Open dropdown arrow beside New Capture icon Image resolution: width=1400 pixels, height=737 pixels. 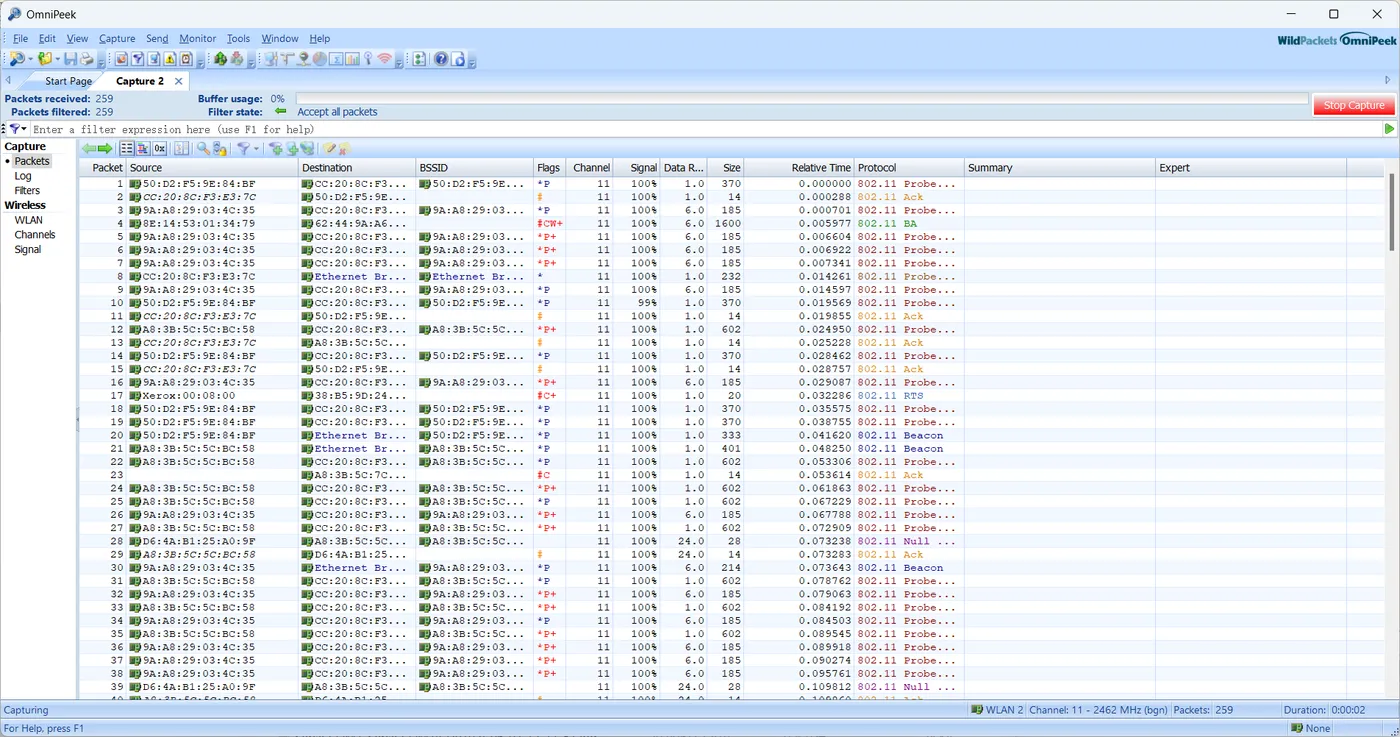click(30, 60)
